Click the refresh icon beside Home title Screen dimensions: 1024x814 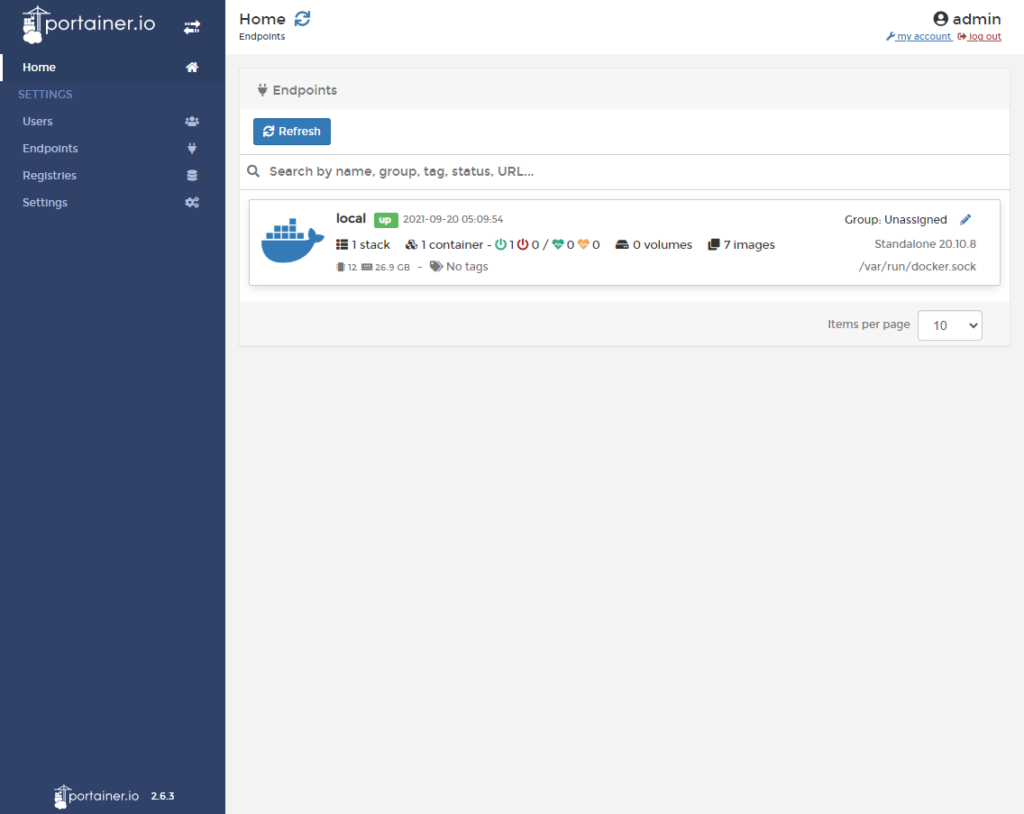pos(302,19)
